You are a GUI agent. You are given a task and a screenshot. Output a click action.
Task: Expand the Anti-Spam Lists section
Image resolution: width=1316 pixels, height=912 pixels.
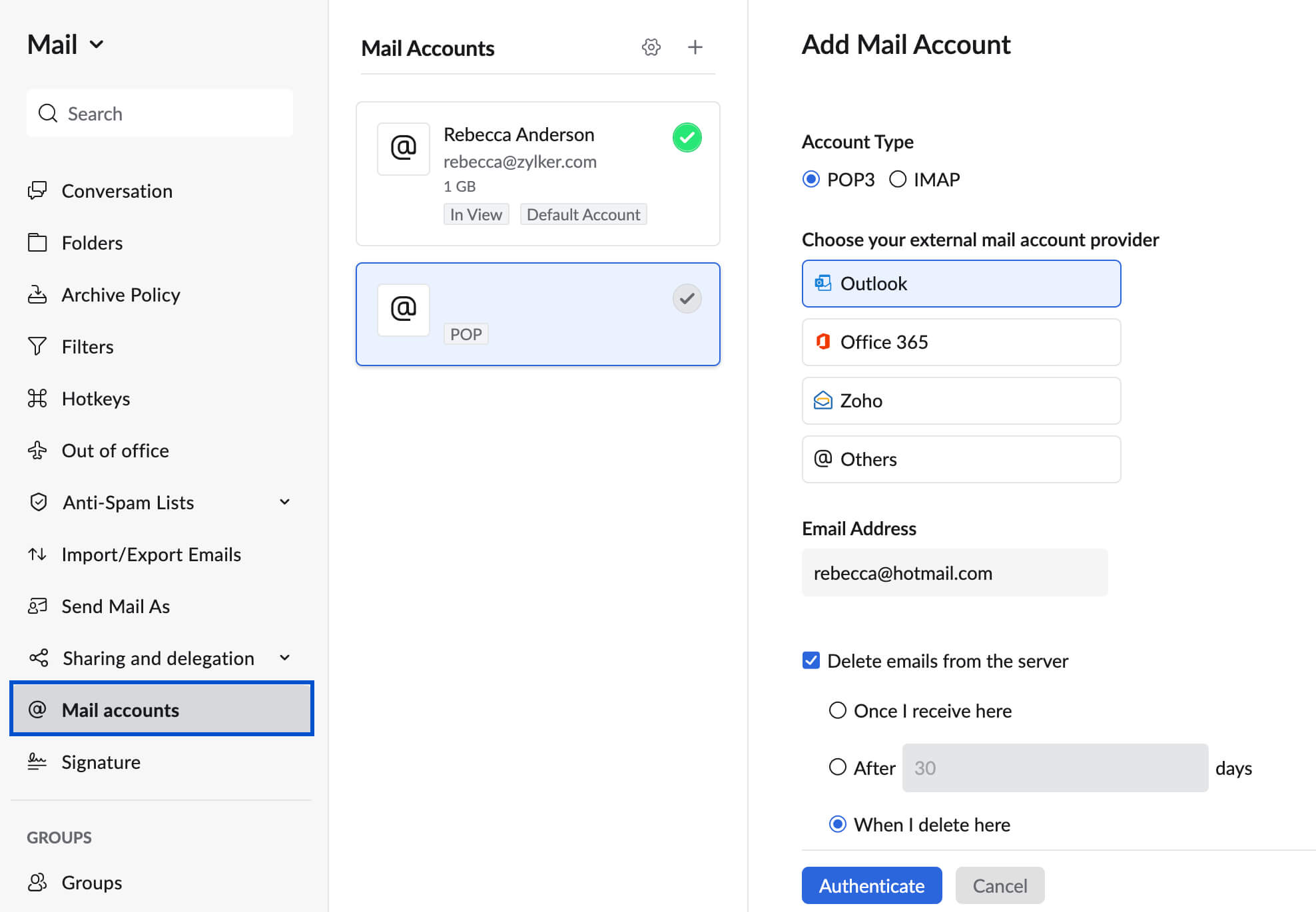(284, 502)
